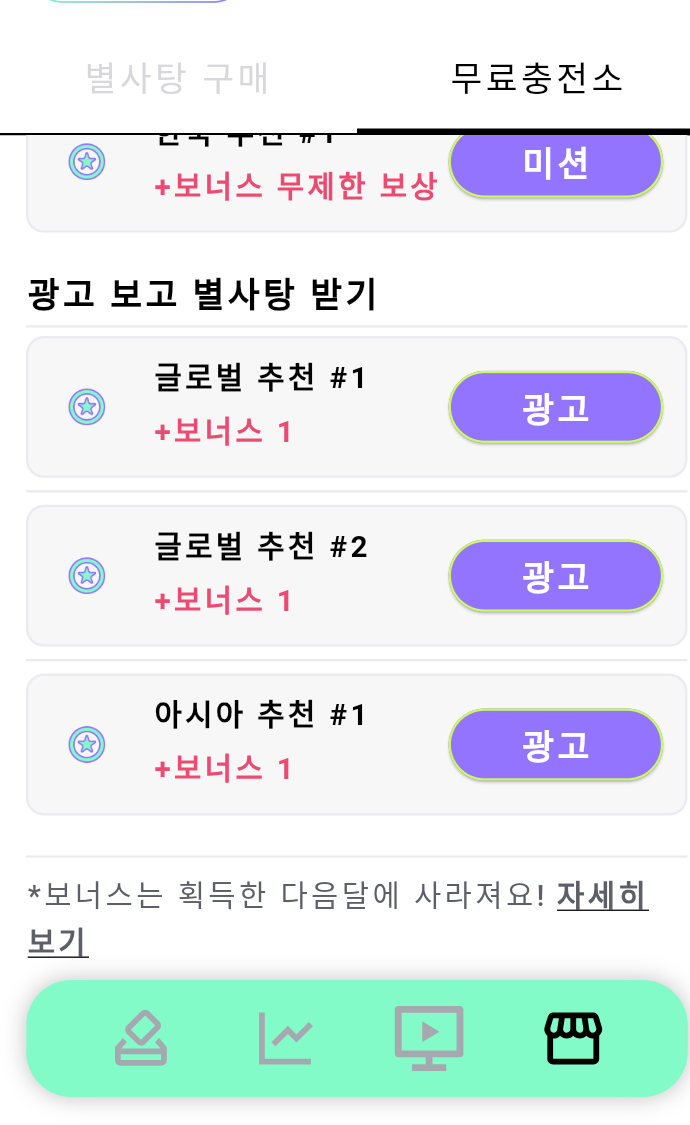The width and height of the screenshot is (690, 1125).
Task: Switch to the 별사탕 구매 tab
Action: (x=176, y=78)
